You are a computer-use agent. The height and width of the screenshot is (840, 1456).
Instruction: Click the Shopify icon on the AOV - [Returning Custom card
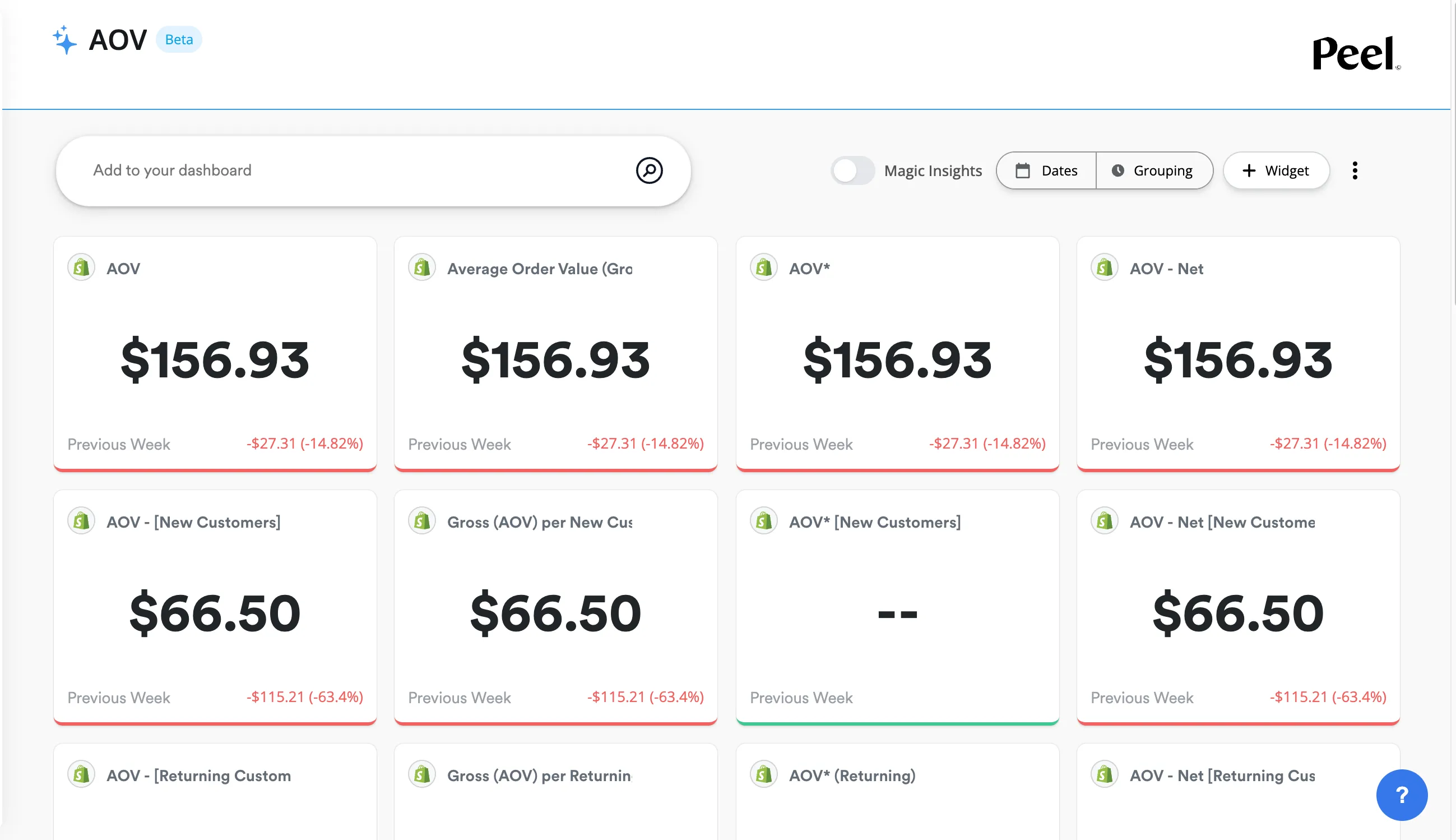click(x=81, y=774)
